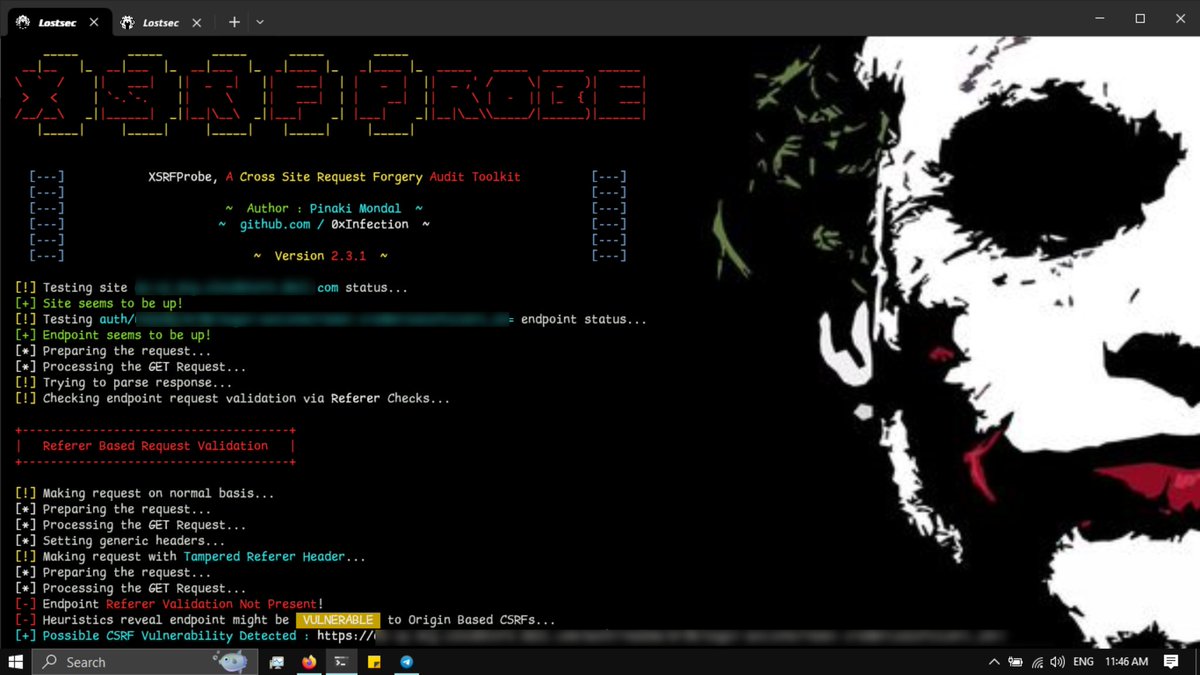Open the clock showing 11:46 AM
The image size is (1200, 675).
(x=1127, y=662)
